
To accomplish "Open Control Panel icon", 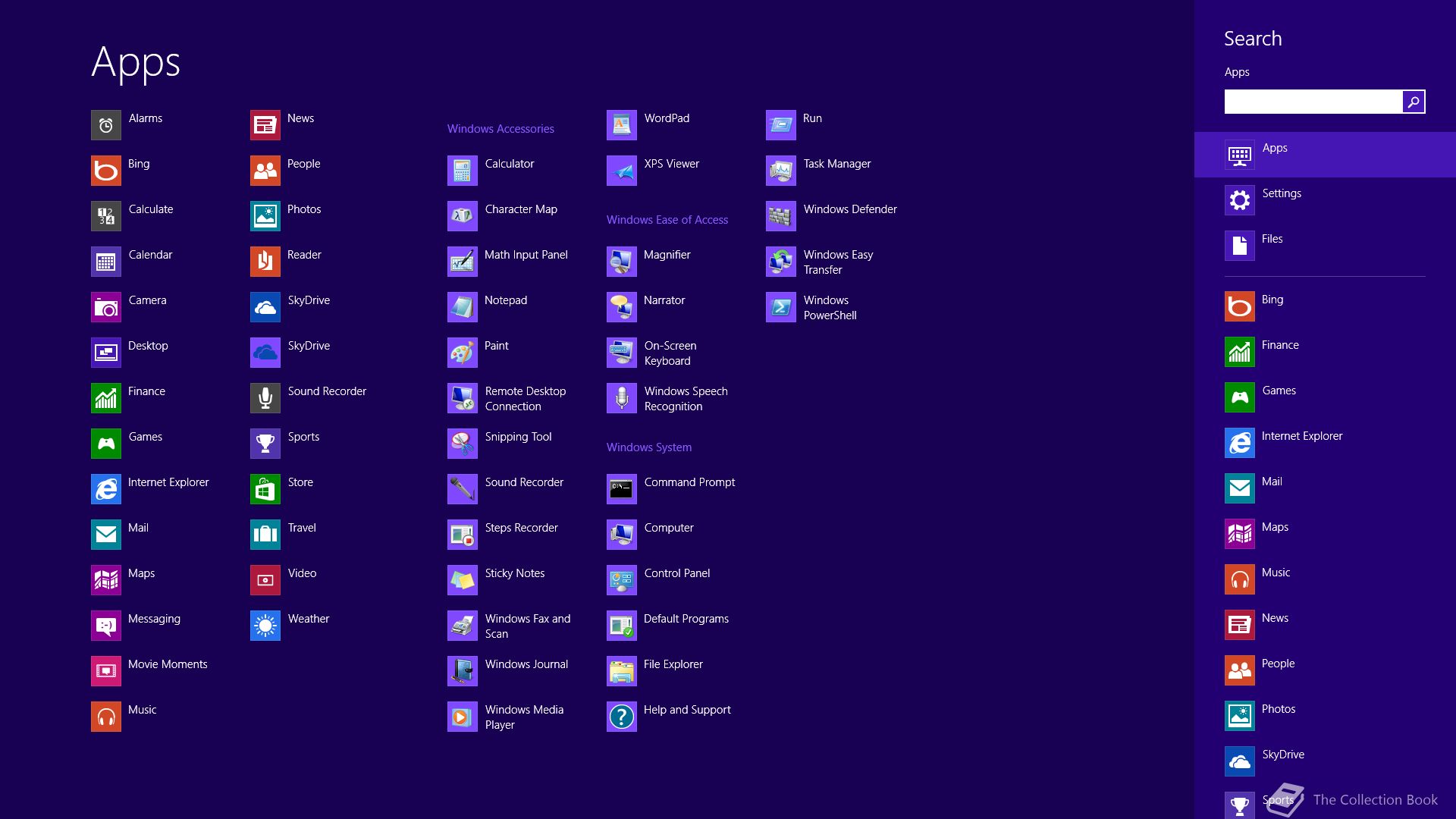I will [x=622, y=580].
